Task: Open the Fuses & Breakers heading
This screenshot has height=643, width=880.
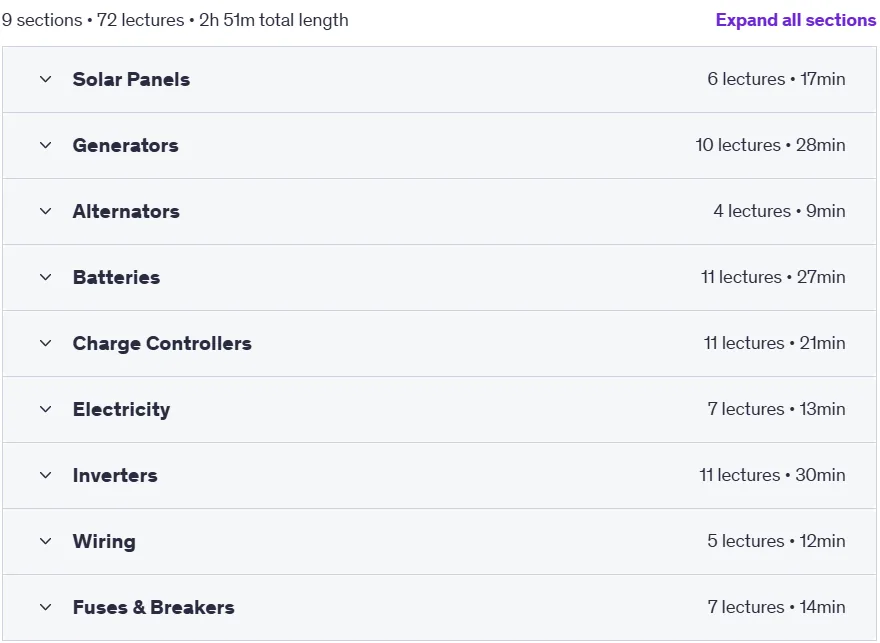Action: 154,607
